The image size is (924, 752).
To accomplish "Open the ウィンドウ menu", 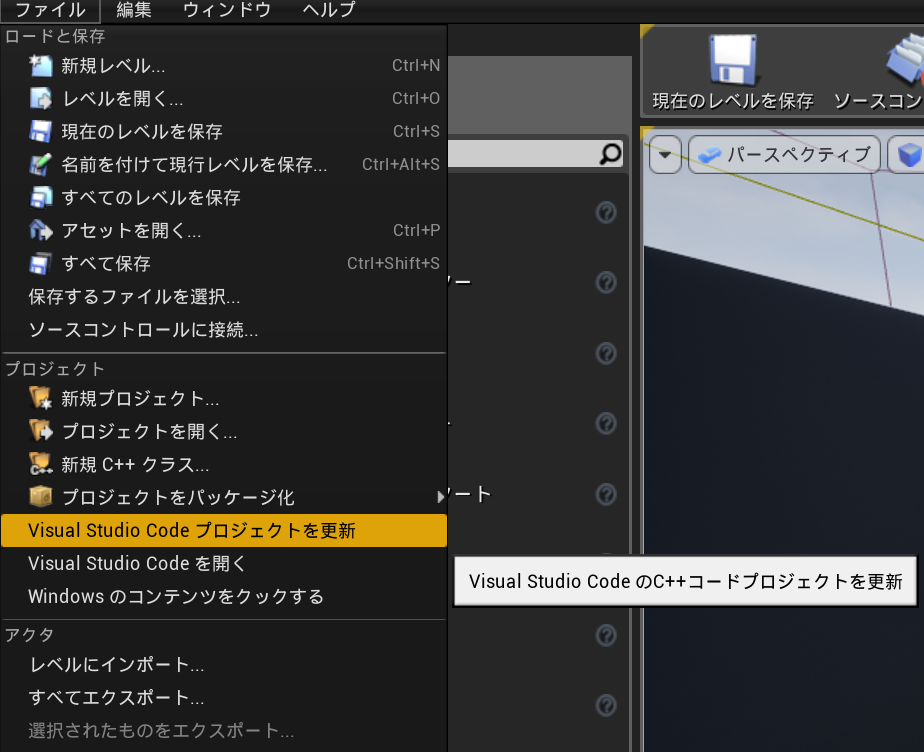I will pos(227,10).
